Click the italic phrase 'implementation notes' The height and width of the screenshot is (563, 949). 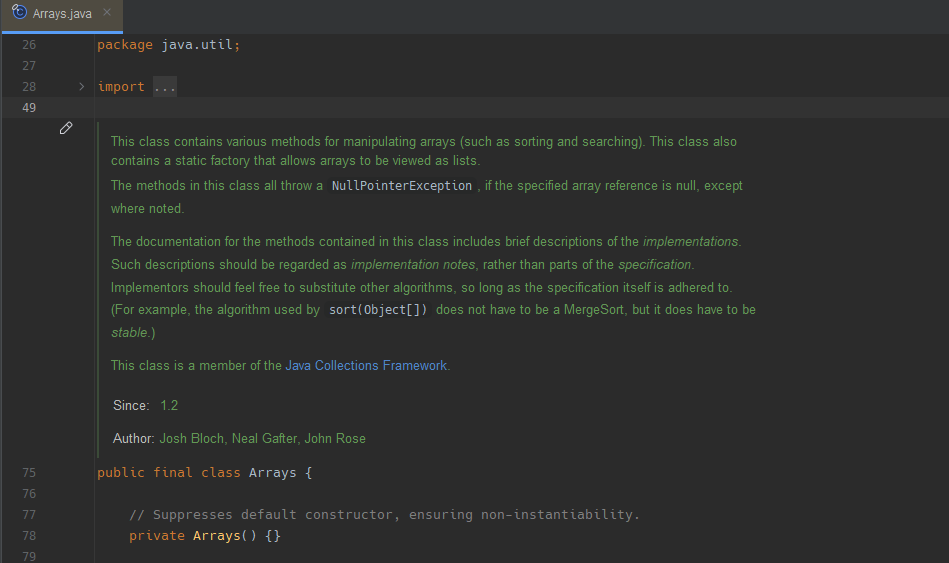coord(413,265)
